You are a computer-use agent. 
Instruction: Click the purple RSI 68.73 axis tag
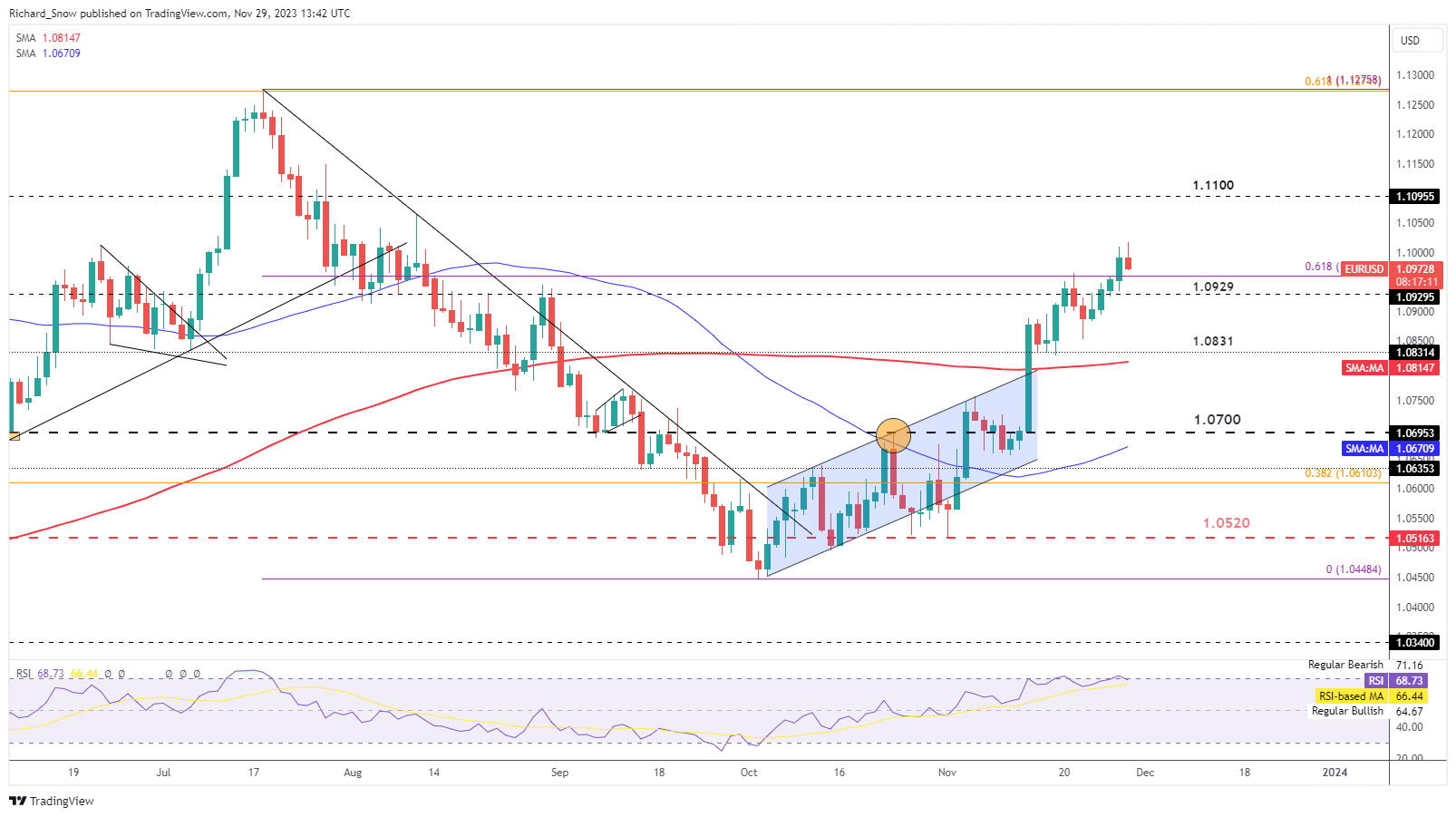coord(1395,681)
